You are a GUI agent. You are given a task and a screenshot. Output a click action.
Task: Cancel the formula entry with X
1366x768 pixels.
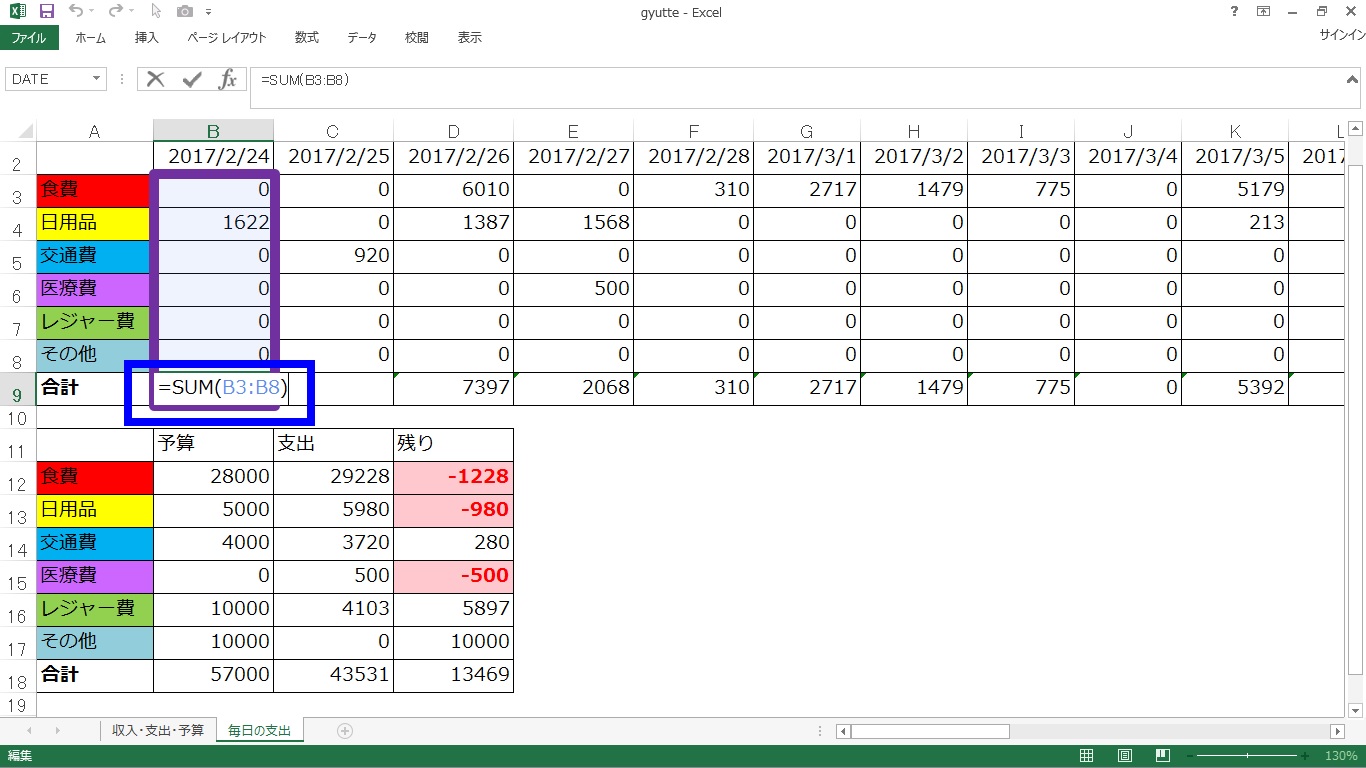[155, 79]
